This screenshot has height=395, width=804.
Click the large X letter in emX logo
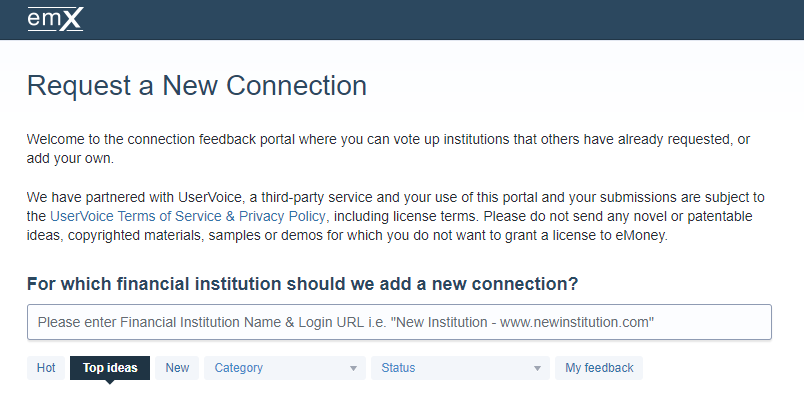71,19
